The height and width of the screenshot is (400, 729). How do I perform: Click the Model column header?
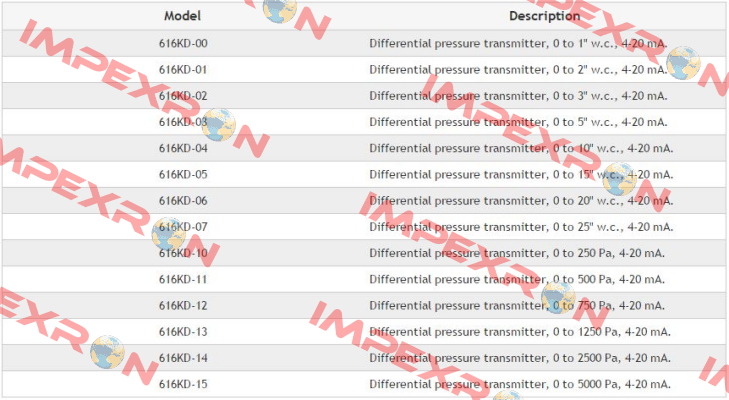(x=182, y=16)
